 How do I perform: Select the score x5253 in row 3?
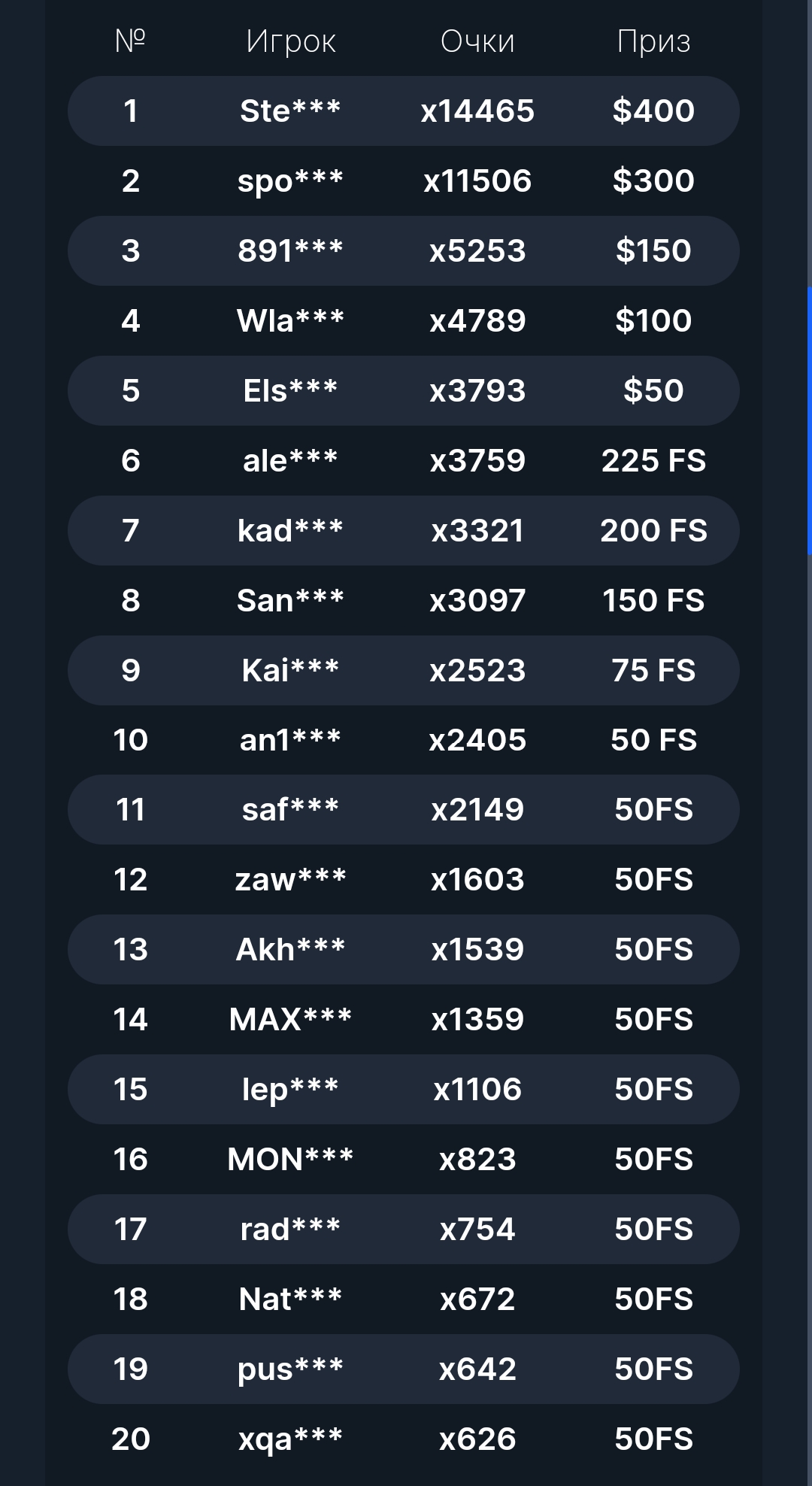(477, 250)
